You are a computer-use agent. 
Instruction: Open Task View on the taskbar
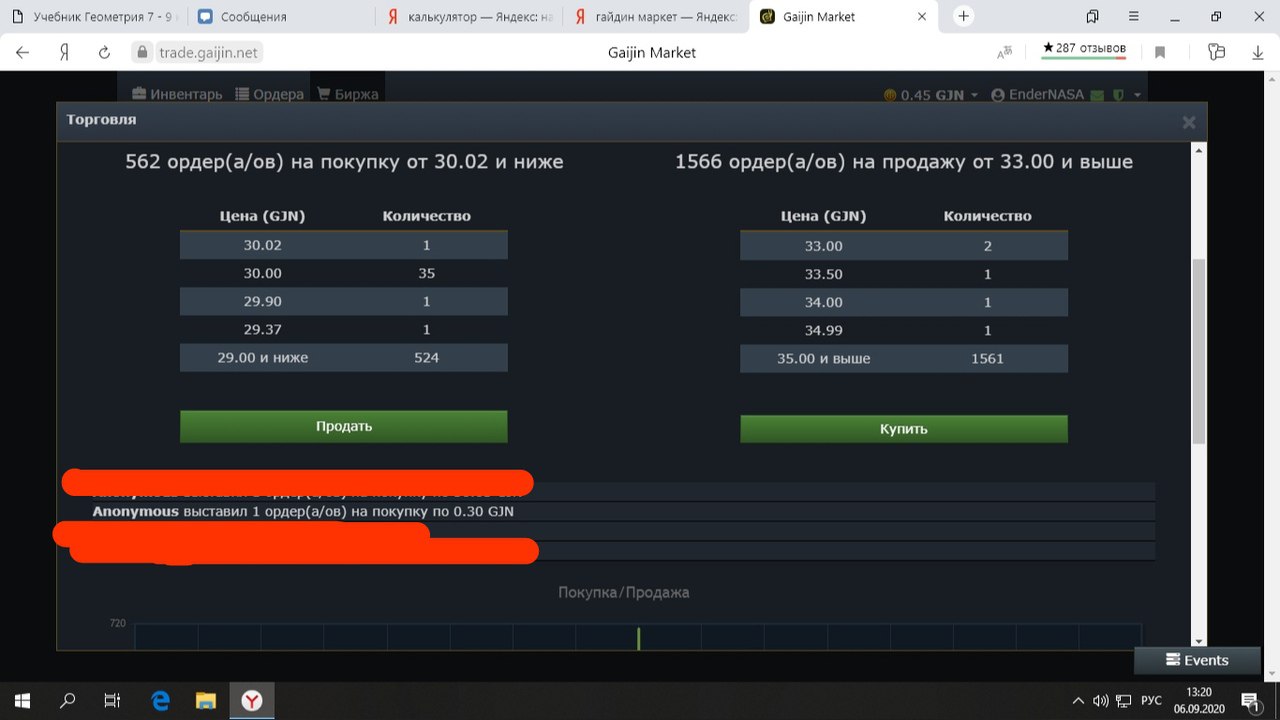click(113, 701)
